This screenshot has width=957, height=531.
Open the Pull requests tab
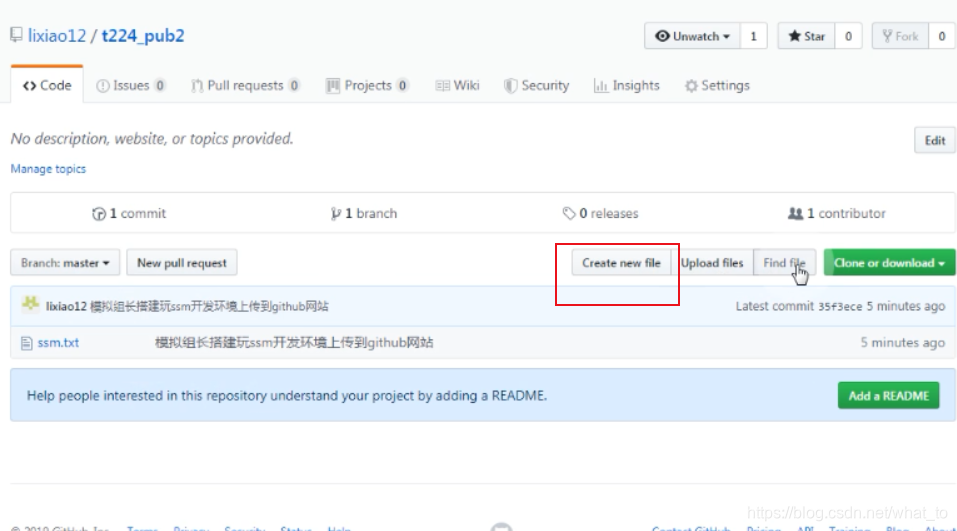pyautogui.click(x=245, y=85)
